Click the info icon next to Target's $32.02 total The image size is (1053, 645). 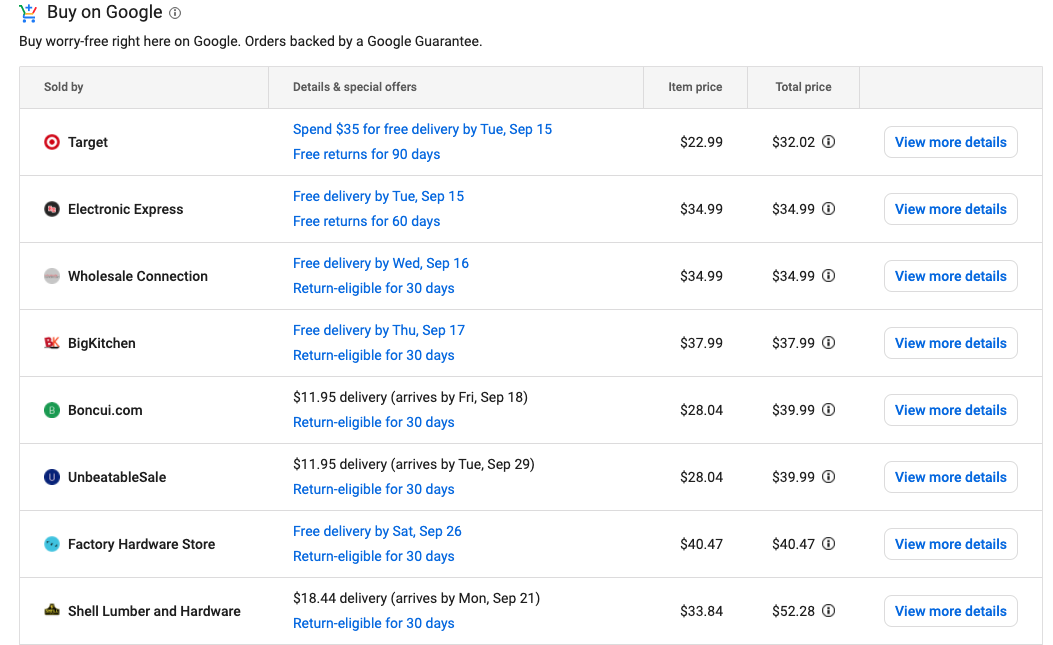point(828,142)
